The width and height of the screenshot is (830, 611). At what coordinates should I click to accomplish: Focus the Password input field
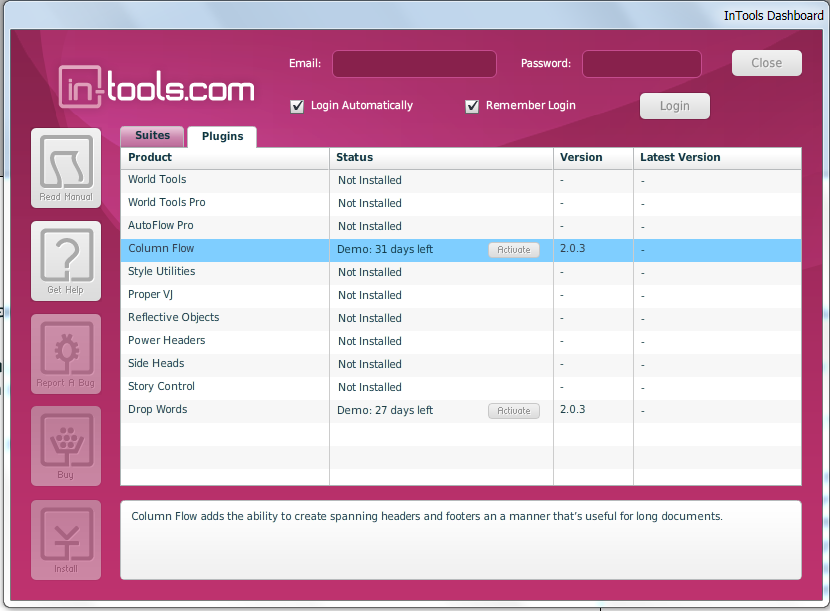coord(642,64)
